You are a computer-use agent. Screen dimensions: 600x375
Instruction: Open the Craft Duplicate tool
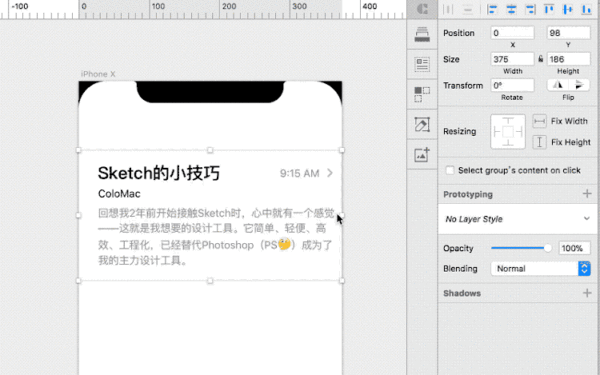pos(422,94)
